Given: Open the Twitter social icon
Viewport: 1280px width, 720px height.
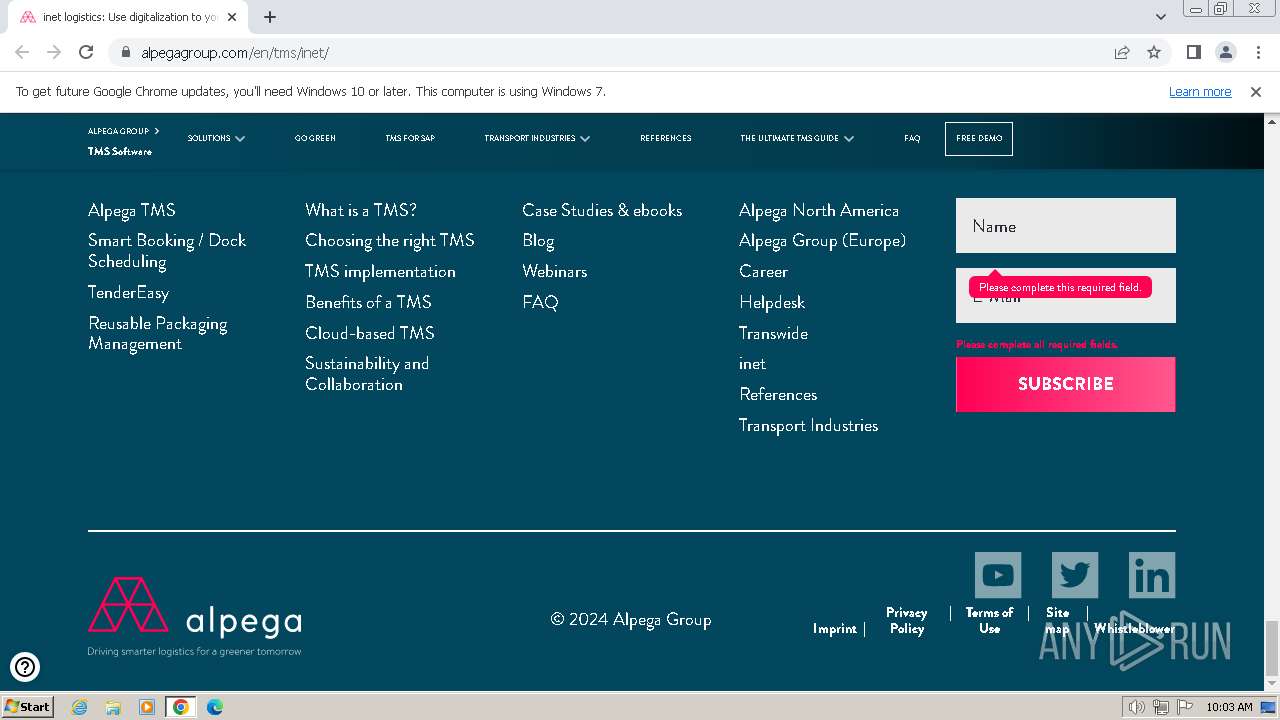Looking at the screenshot, I should 1075,575.
